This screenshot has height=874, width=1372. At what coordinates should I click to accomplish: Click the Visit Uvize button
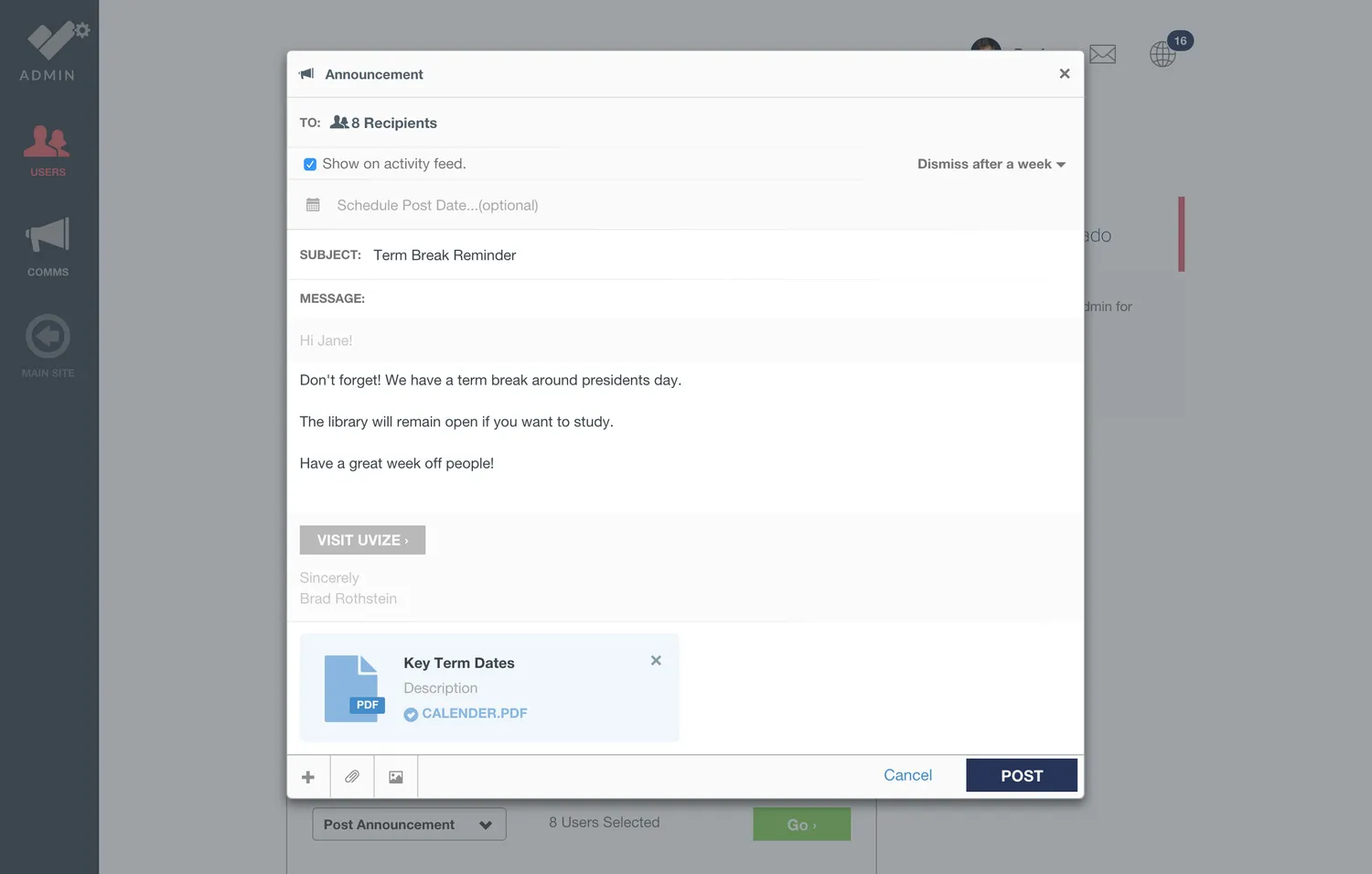point(362,540)
